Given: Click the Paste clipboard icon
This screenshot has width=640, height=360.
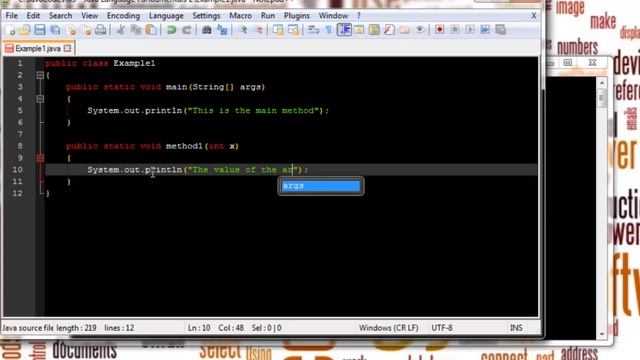Looking at the screenshot, I should click(x=151, y=30).
